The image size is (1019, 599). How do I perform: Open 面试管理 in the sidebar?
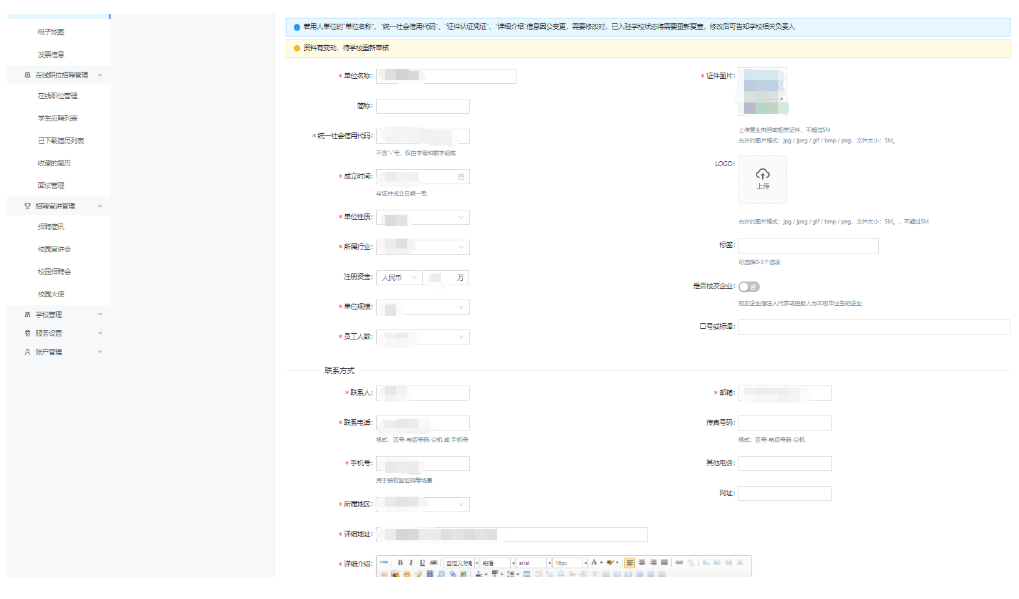(x=51, y=185)
